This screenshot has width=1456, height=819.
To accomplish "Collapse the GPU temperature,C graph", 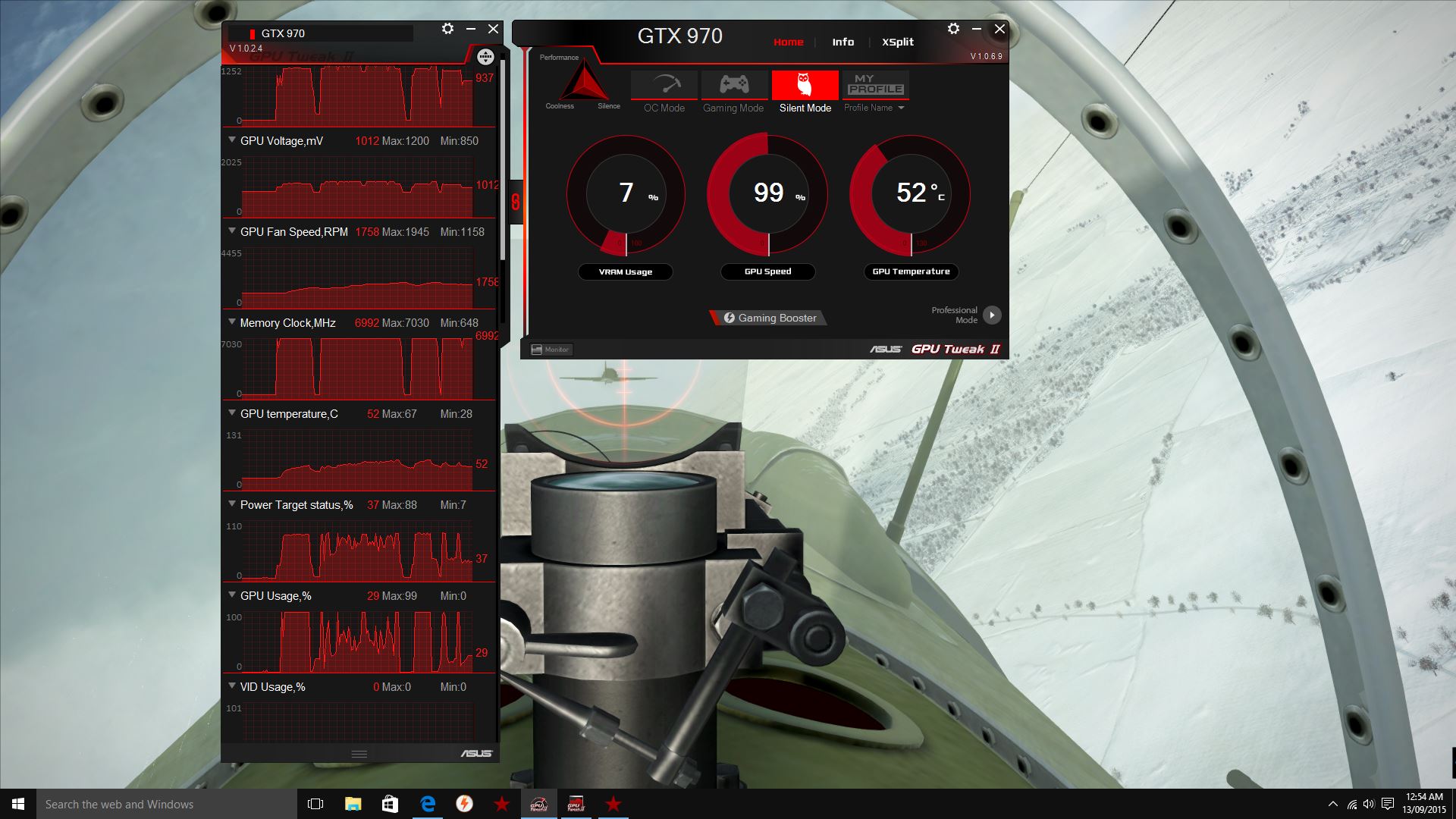I will coord(232,413).
